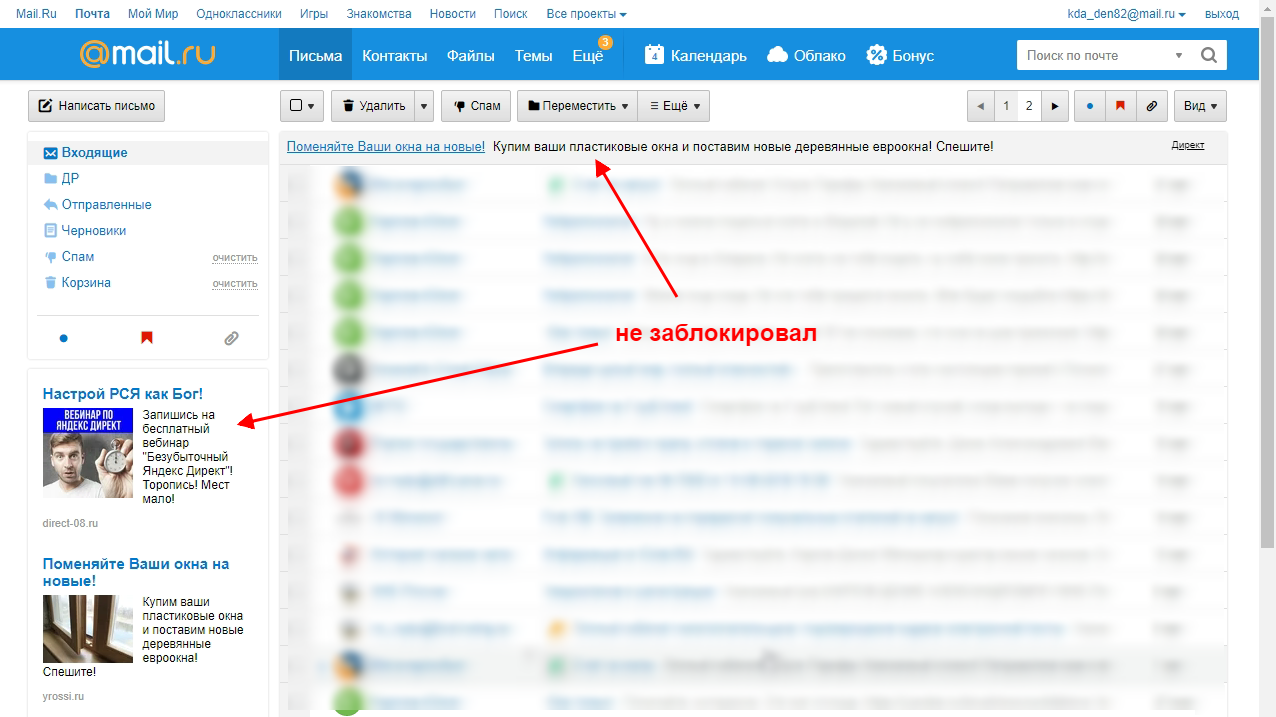
Task: Expand the mail search options arrow
Action: pyautogui.click(x=1179, y=55)
